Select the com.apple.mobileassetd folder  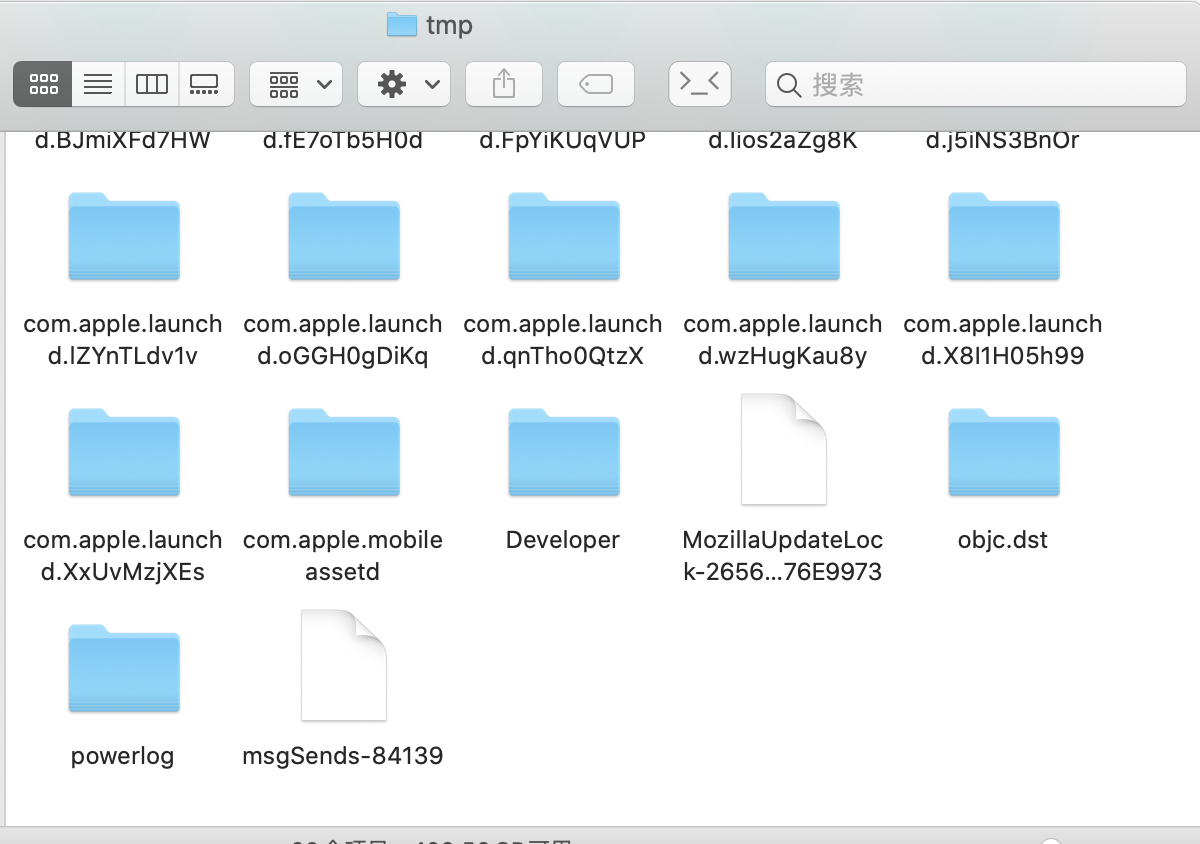tap(343, 453)
